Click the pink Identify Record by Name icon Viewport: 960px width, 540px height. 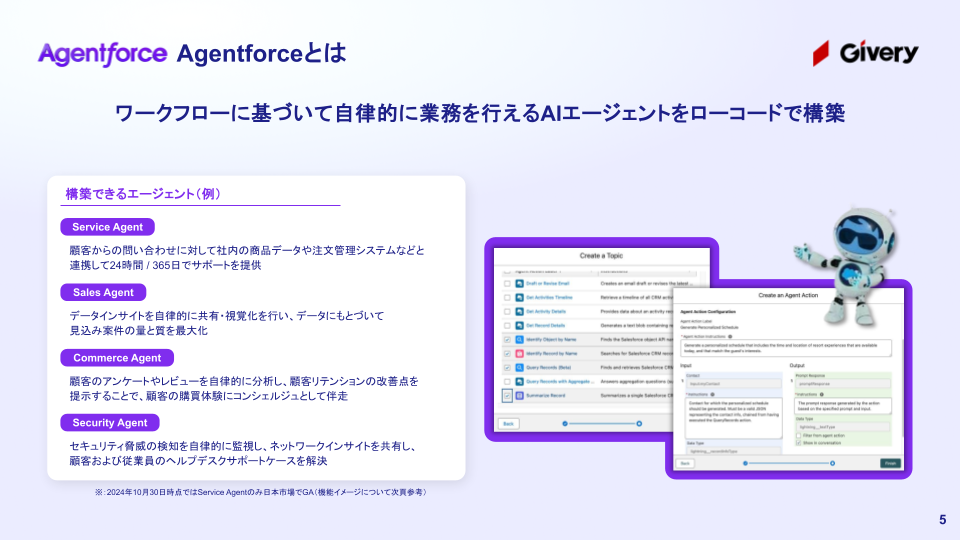519,353
